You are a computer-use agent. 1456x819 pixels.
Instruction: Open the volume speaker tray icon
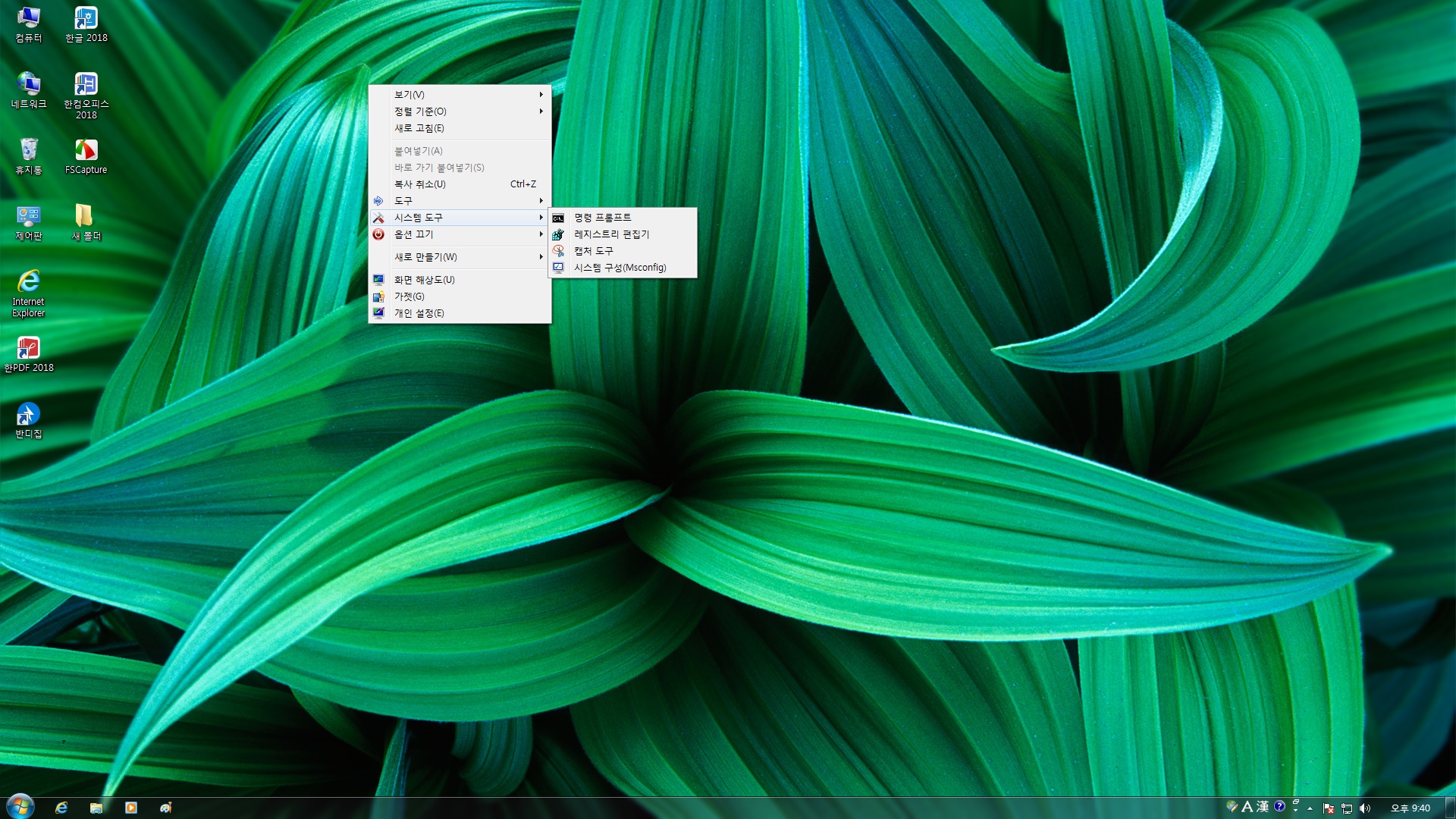[x=1364, y=808]
